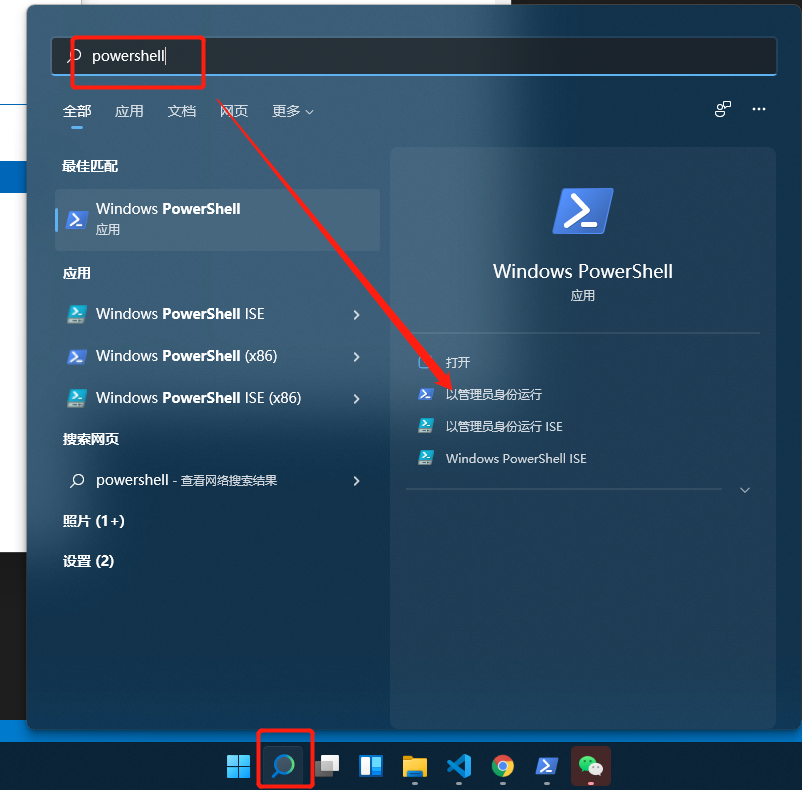Click the search filter account icon
802x790 pixels.
[x=723, y=110]
